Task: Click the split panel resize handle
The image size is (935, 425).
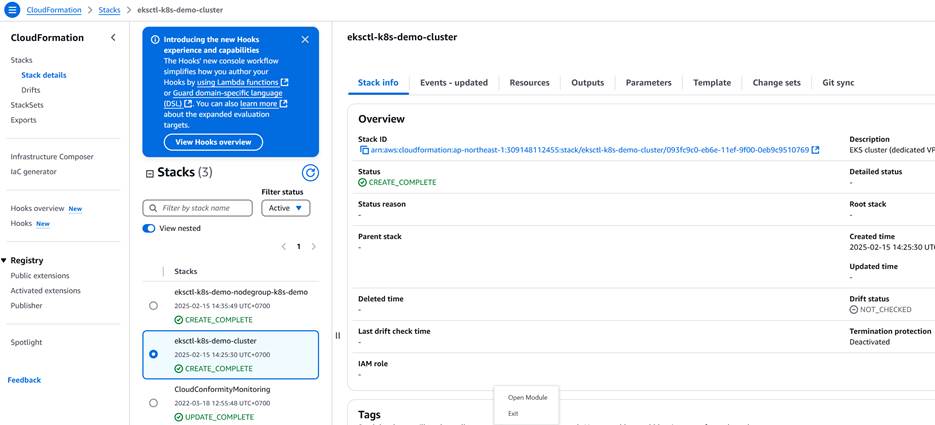Action: pyautogui.click(x=338, y=336)
